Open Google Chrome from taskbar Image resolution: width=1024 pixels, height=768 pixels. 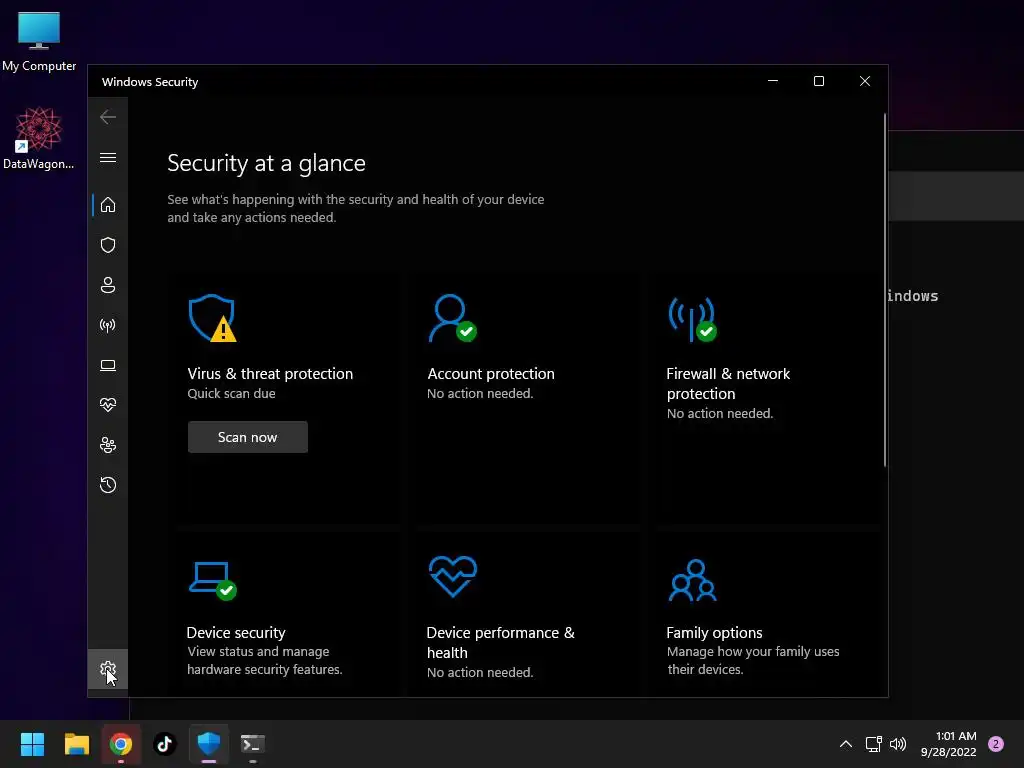click(121, 744)
